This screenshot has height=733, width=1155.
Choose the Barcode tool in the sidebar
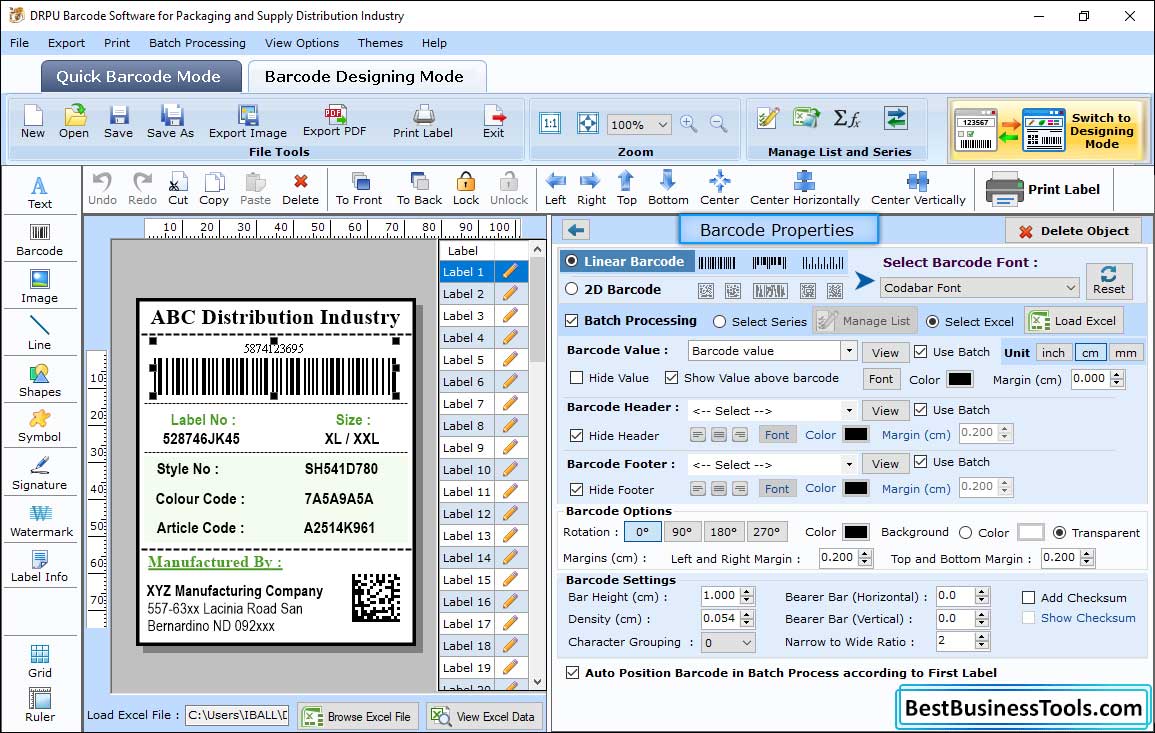point(40,239)
